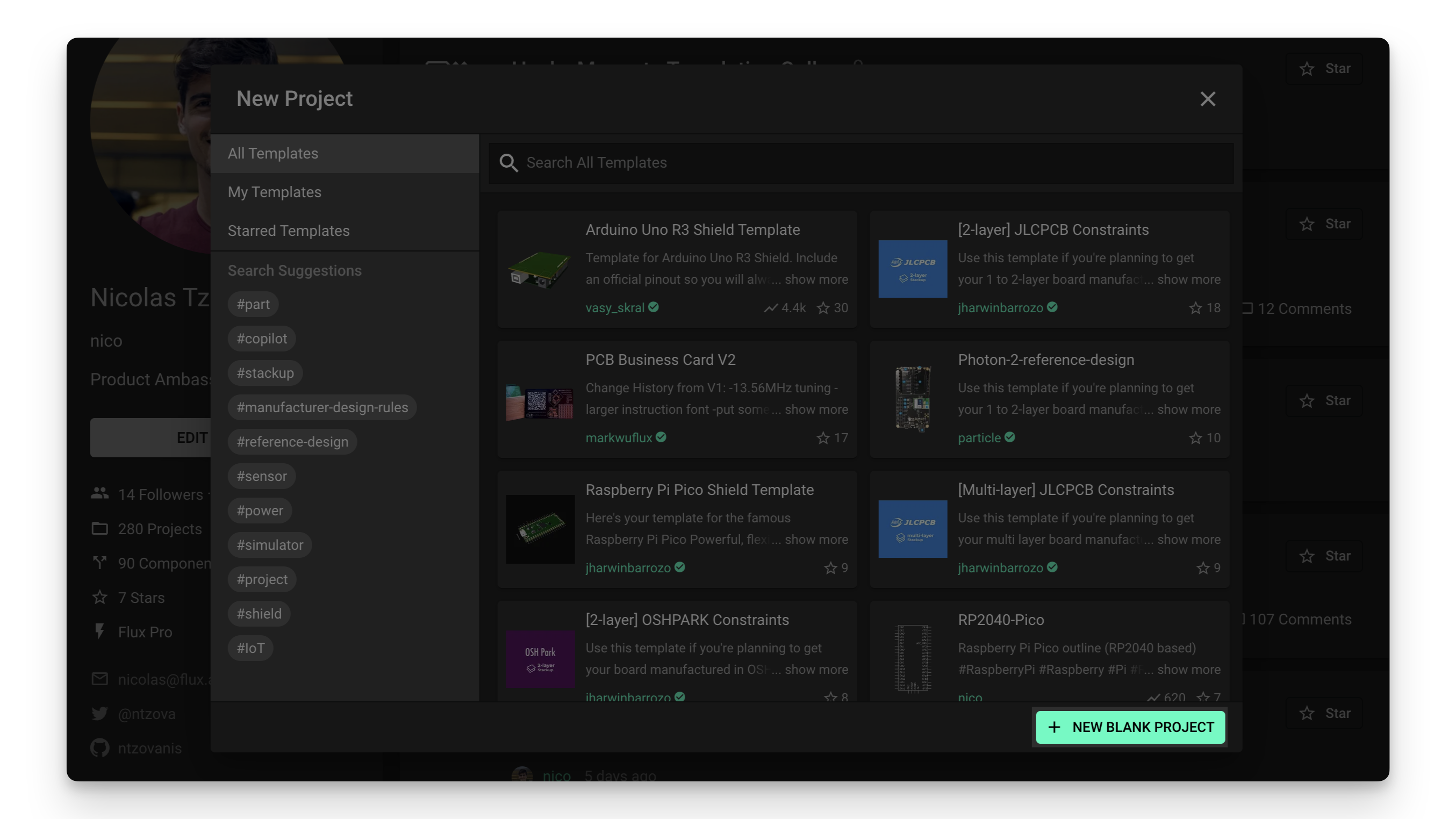
Task: Open [2-layer] OSHPARK Constraints thumbnail
Action: coord(540,659)
